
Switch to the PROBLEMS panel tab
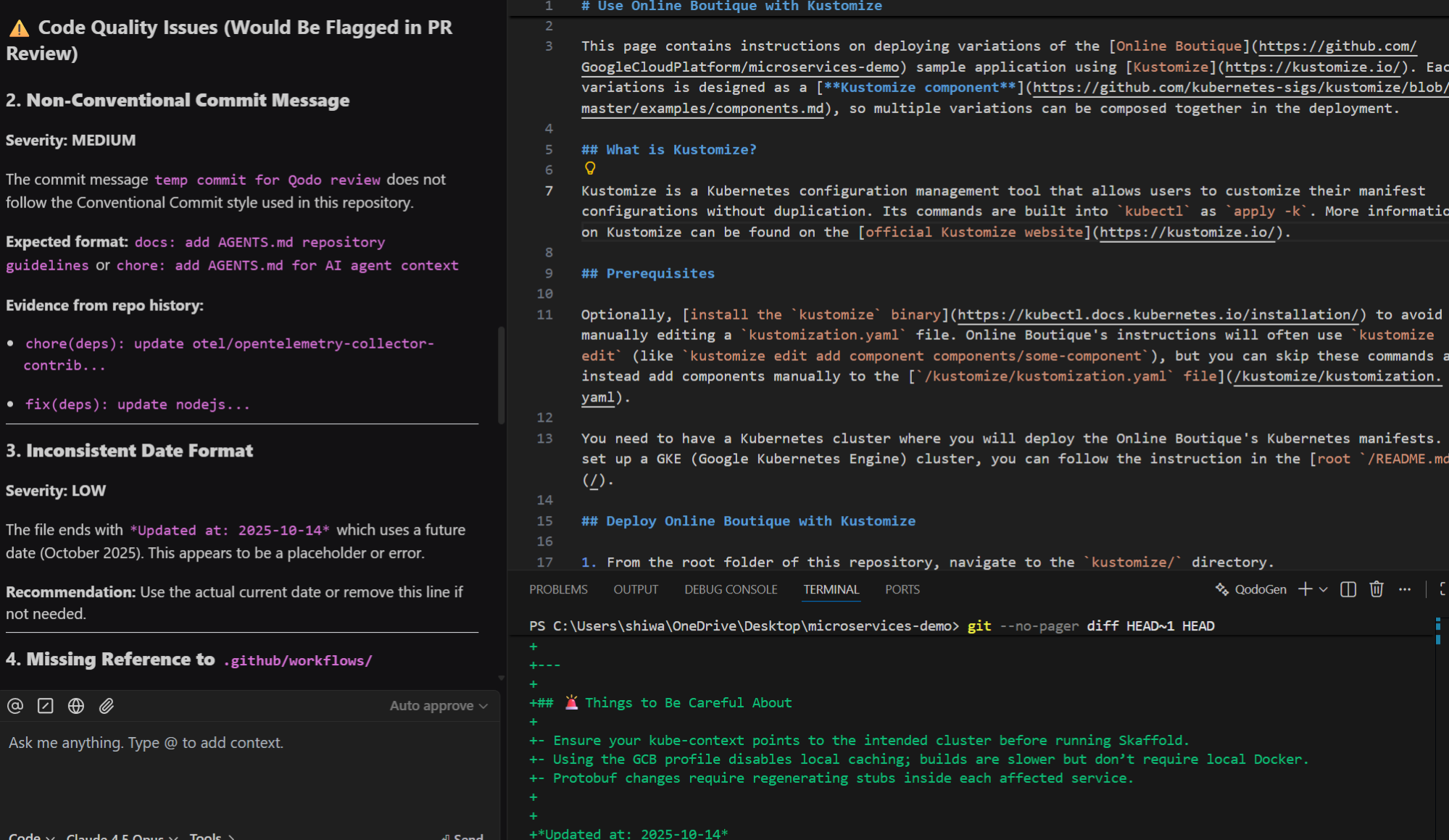coord(558,590)
